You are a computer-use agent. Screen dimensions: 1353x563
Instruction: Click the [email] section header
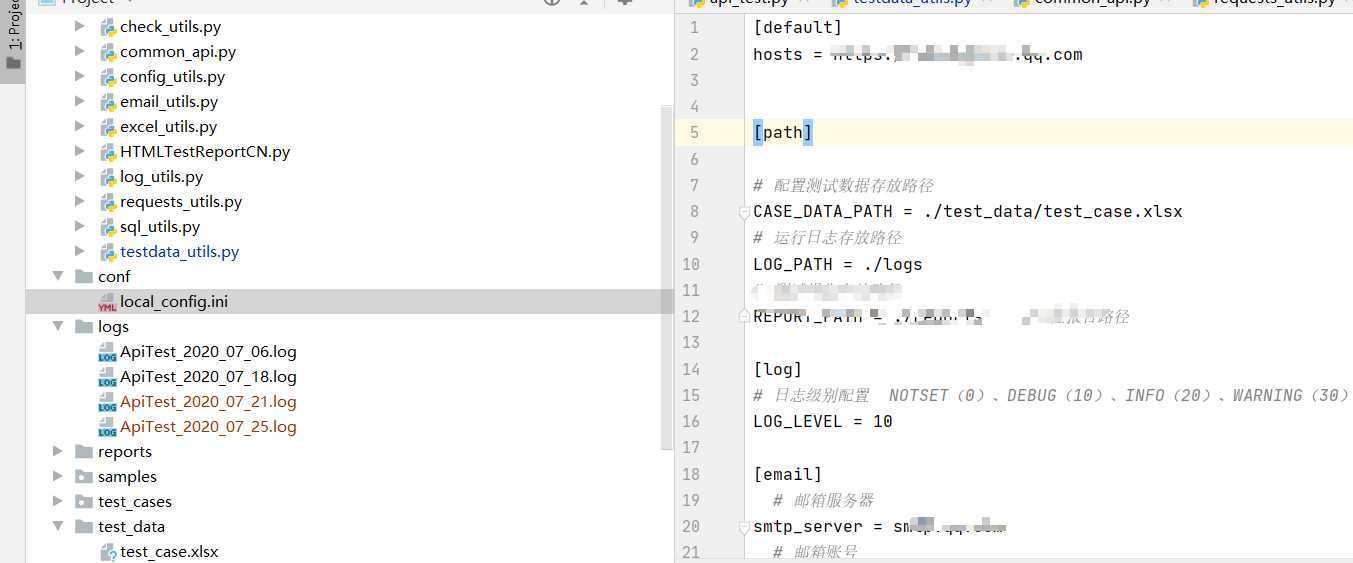tap(788, 474)
